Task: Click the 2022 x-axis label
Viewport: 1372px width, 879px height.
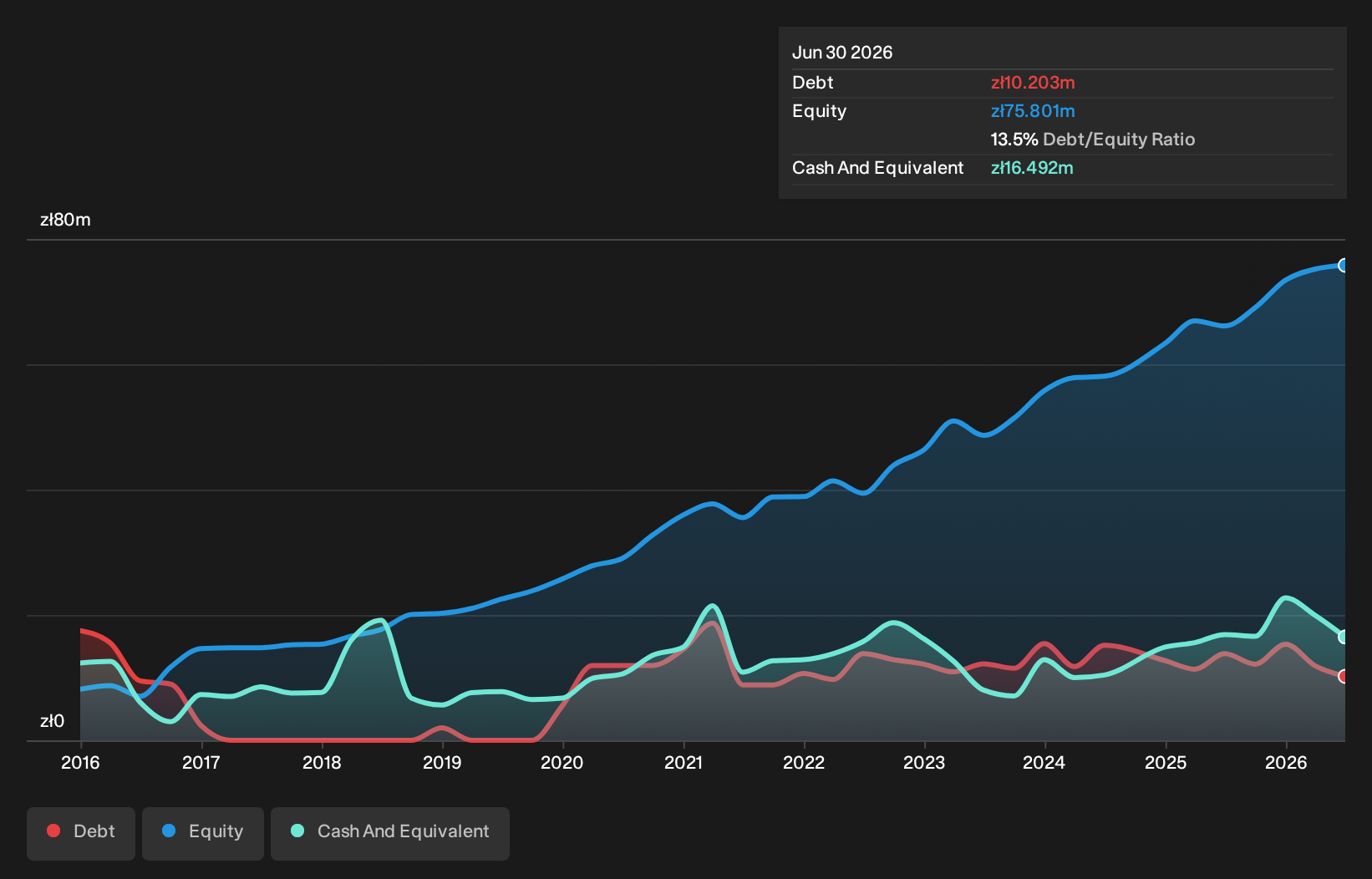Action: click(x=804, y=762)
